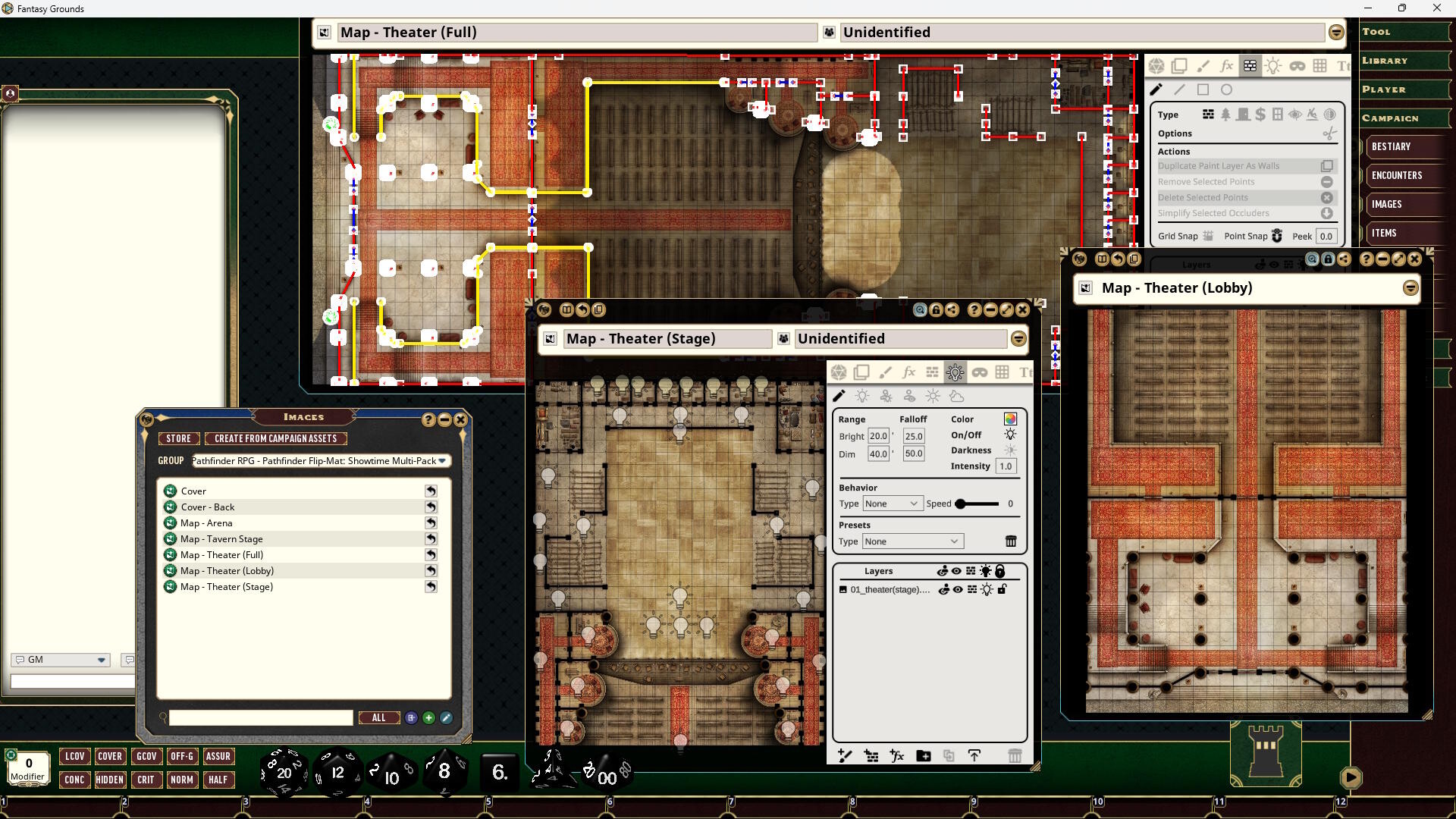The width and height of the screenshot is (1456, 819).
Task: Open the mask toolbar icon in Theater (Stage)
Action: pyautogui.click(x=979, y=372)
